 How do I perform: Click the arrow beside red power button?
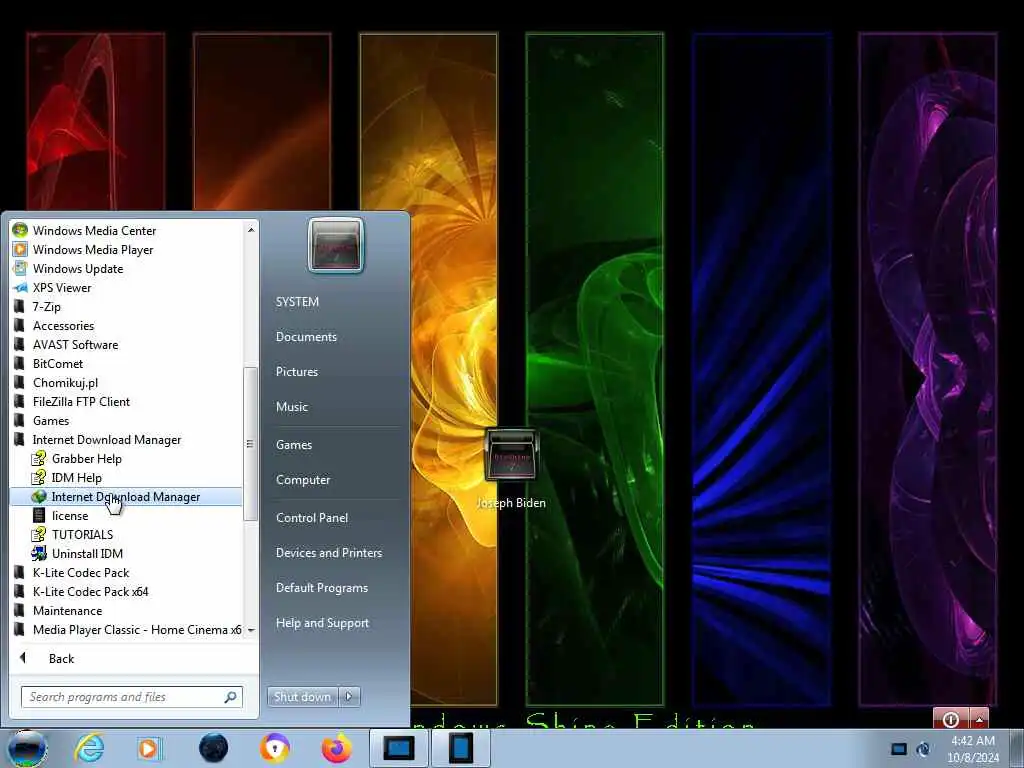click(979, 719)
